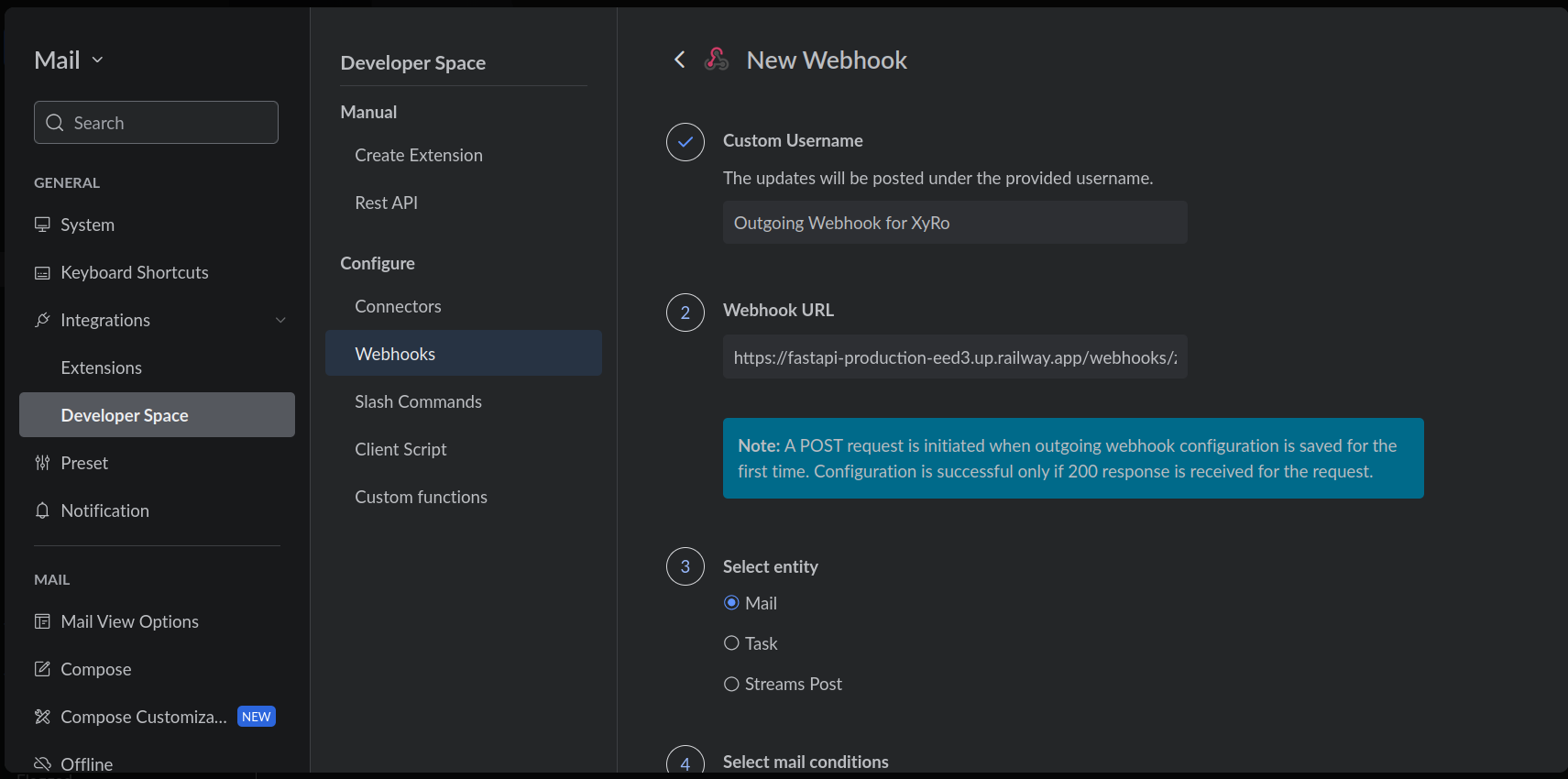The width and height of the screenshot is (1568, 779).
Task: Open Mail View Options
Action: coord(157,621)
